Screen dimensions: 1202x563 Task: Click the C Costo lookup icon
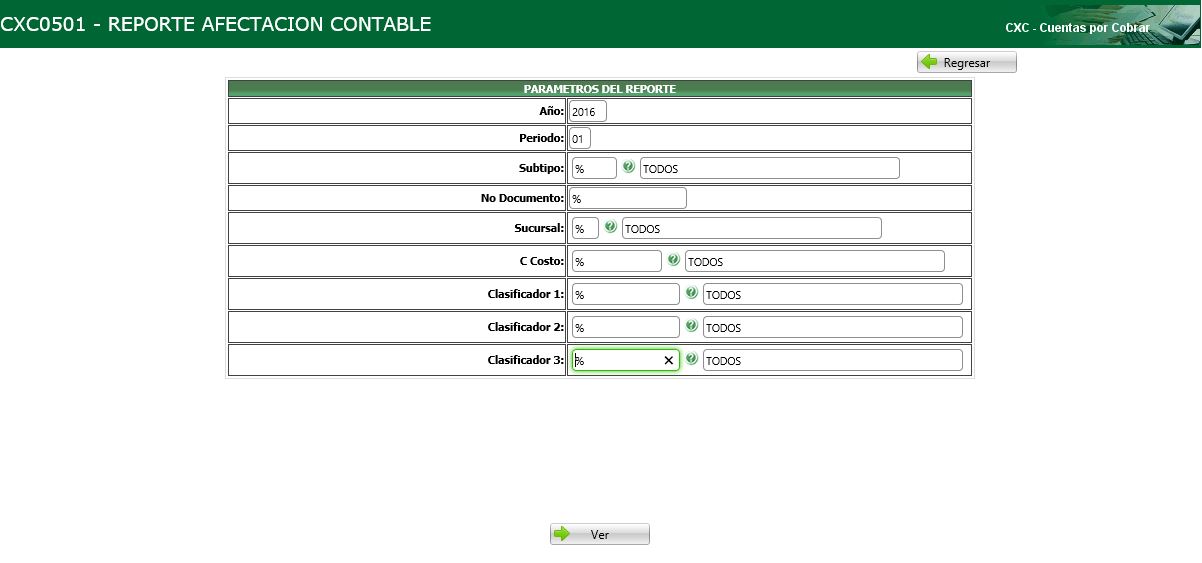(x=674, y=261)
